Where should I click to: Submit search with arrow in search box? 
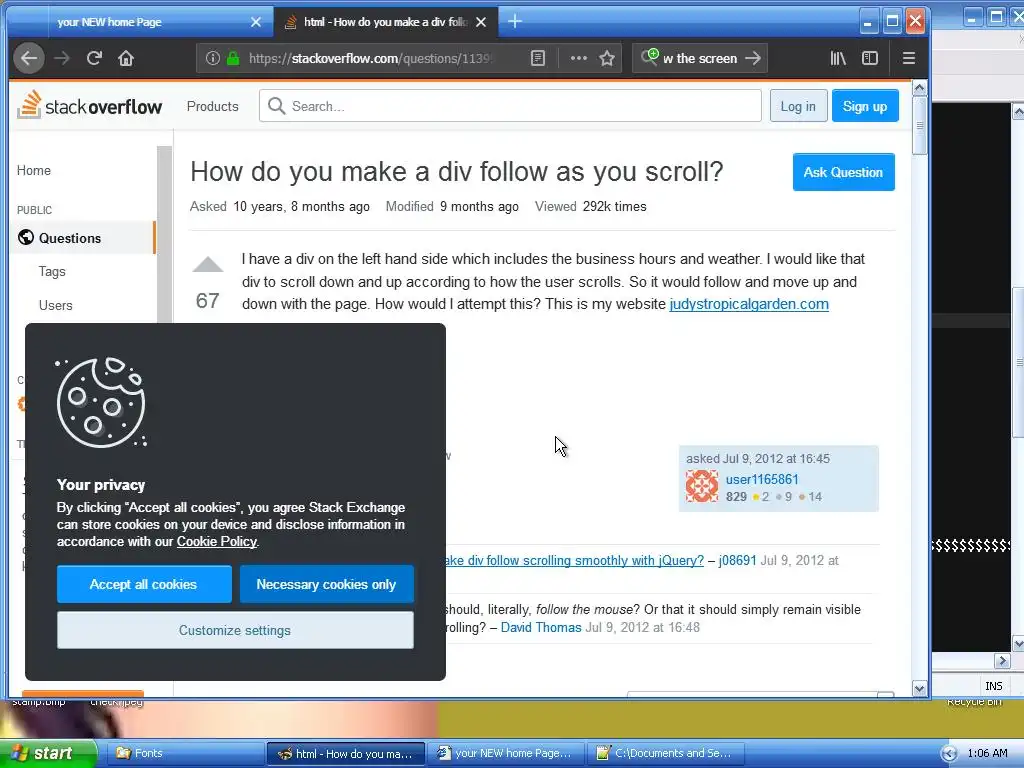click(x=753, y=58)
